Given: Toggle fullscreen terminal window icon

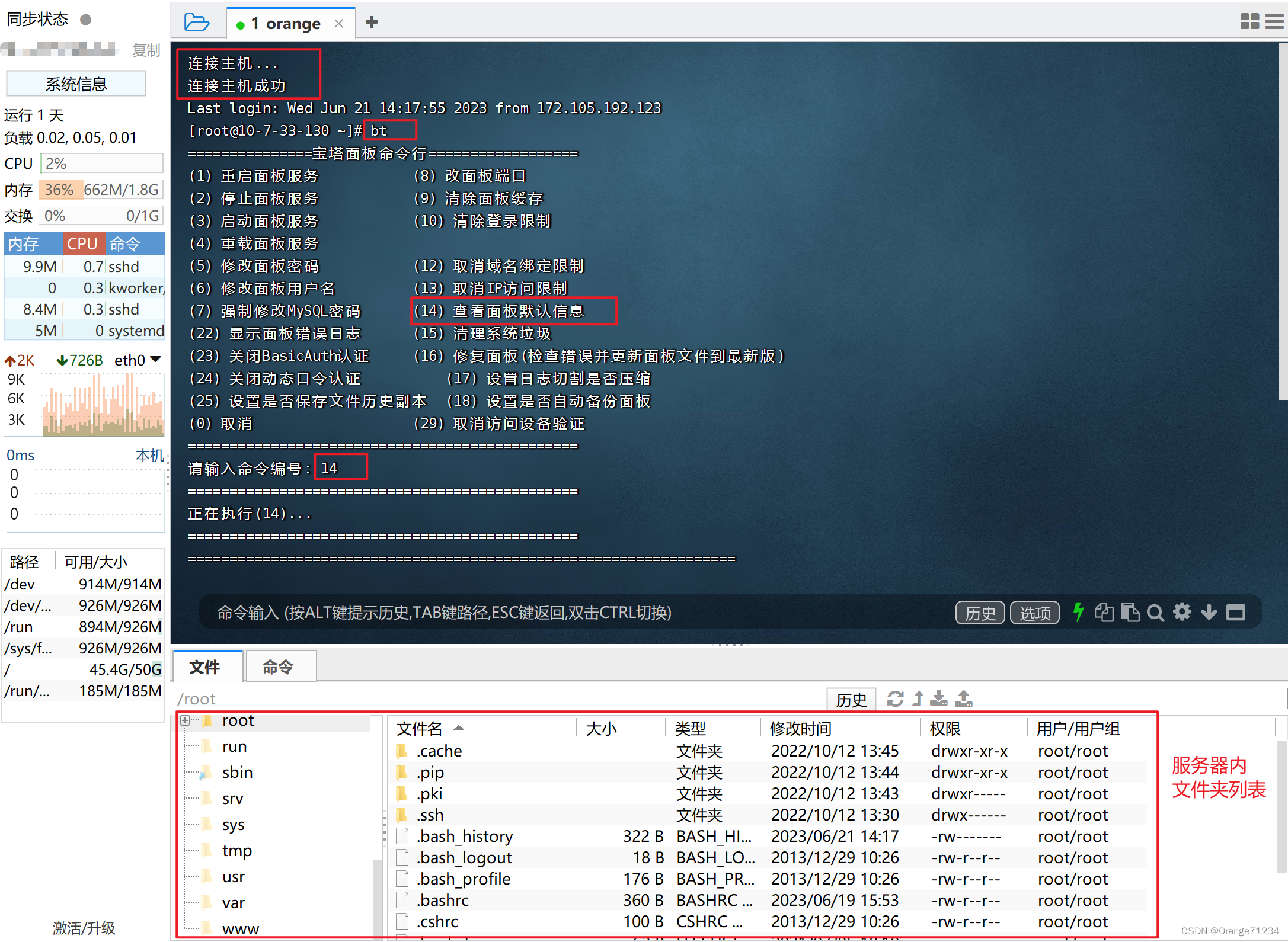Looking at the screenshot, I should pos(1236,612).
